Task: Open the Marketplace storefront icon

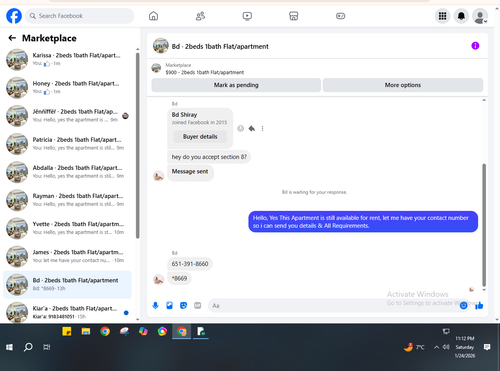Action: pos(294,16)
